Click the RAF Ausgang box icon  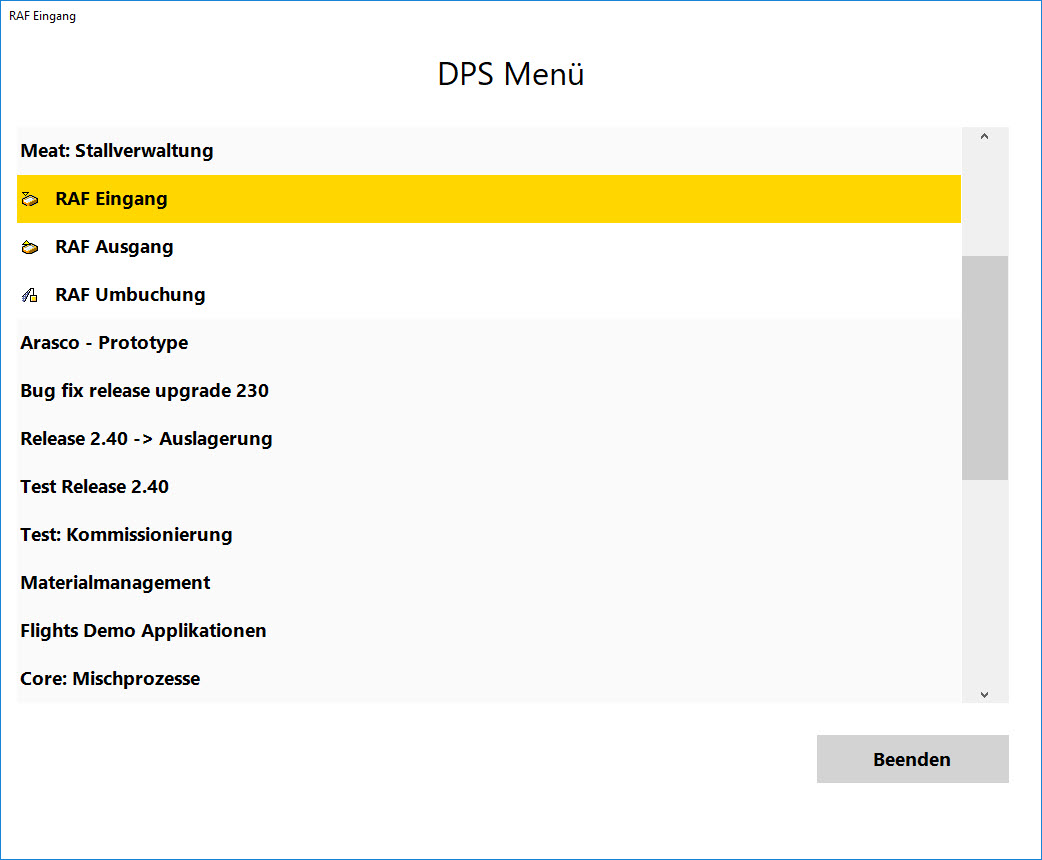point(29,248)
